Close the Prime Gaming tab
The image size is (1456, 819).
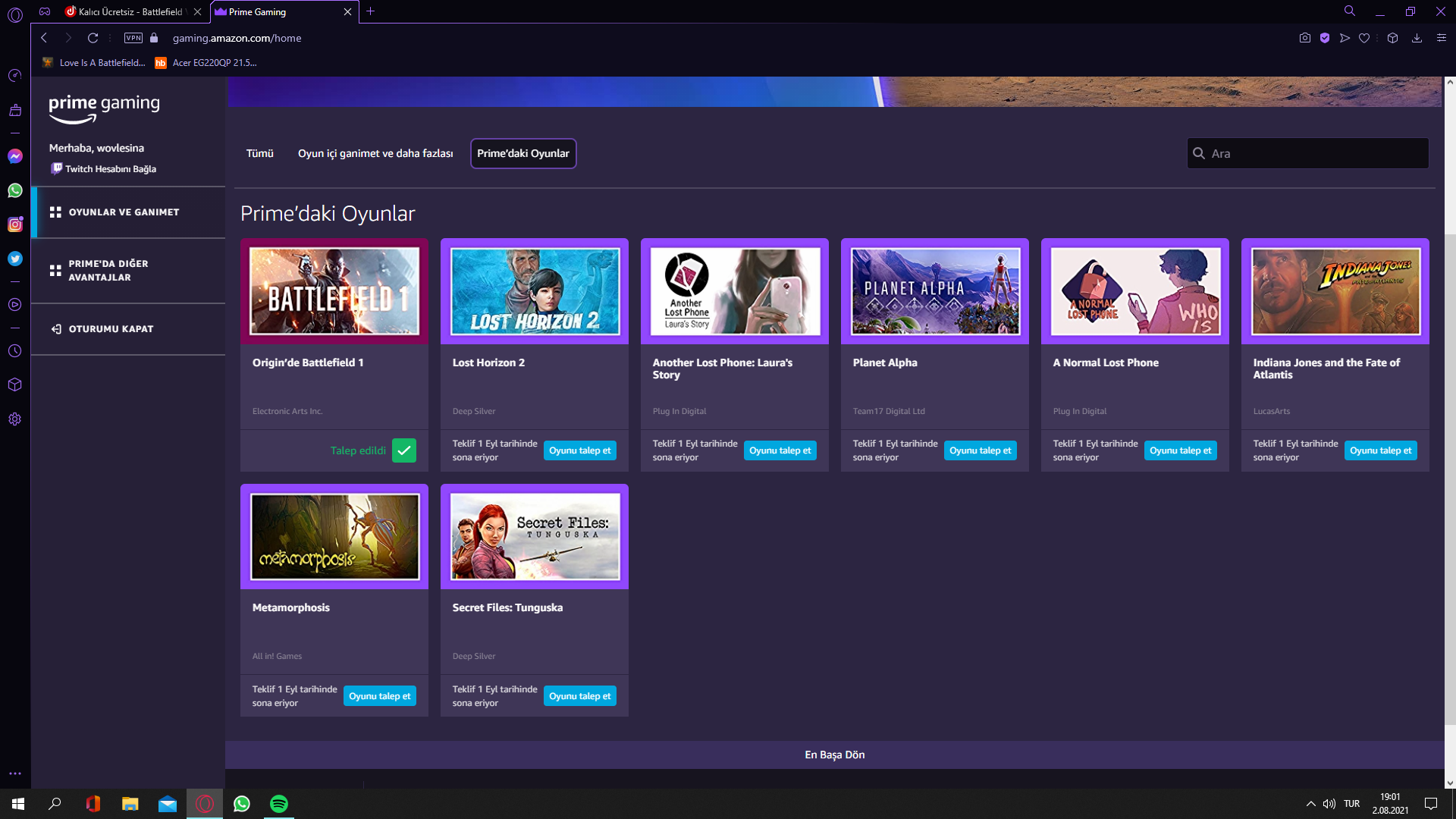(347, 11)
